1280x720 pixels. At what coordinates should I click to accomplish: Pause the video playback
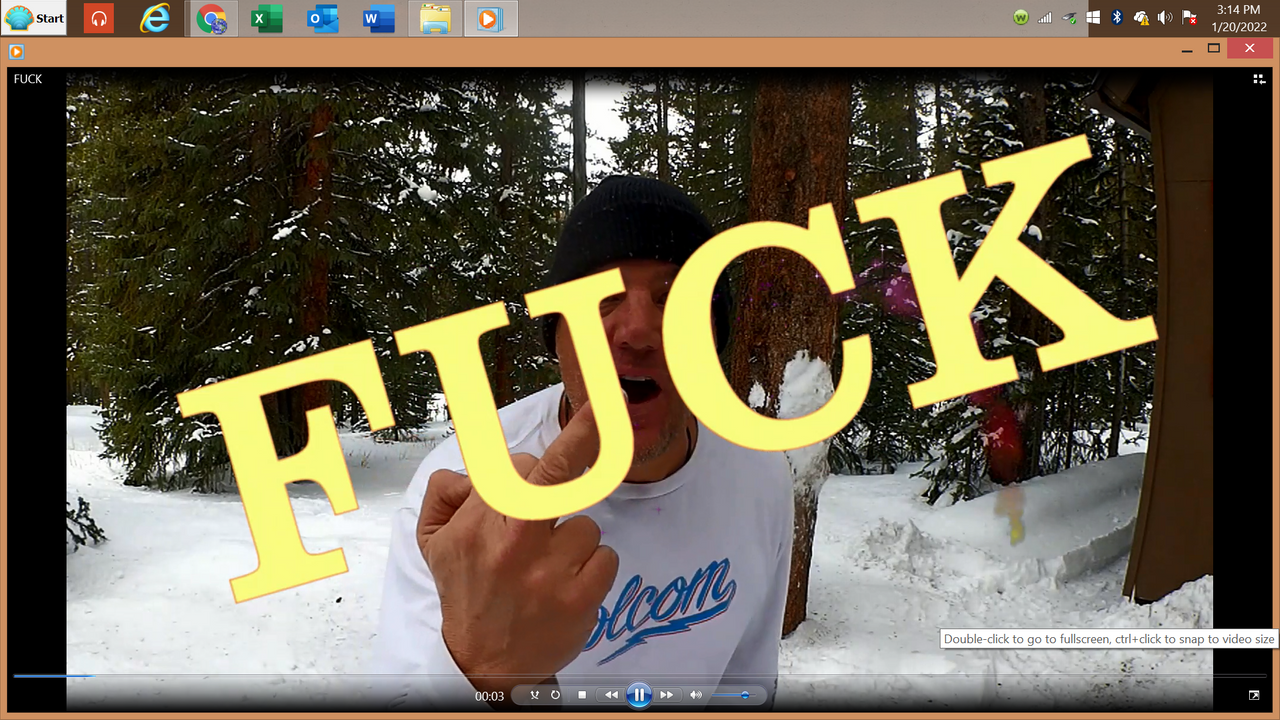point(639,695)
